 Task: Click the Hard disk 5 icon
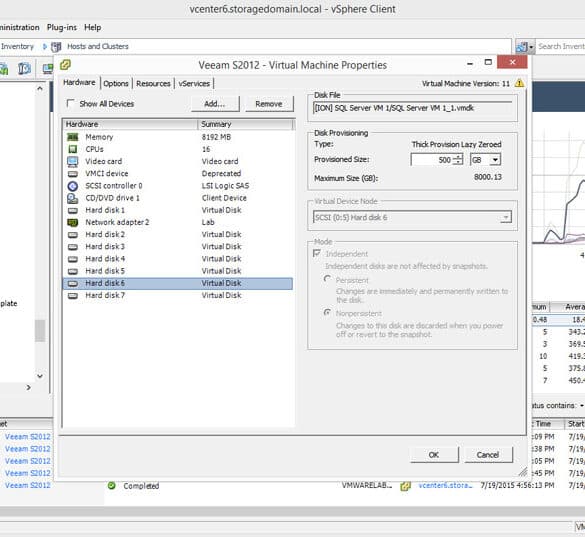coord(73,271)
